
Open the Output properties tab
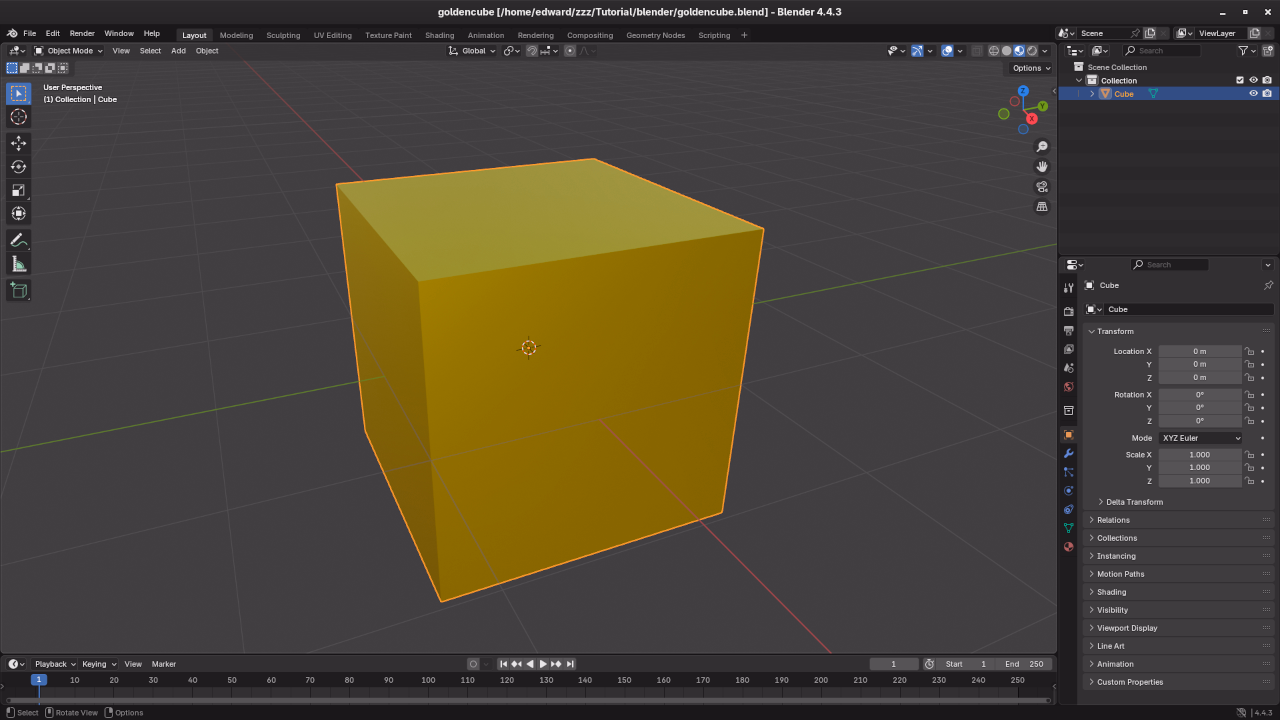tap(1068, 330)
